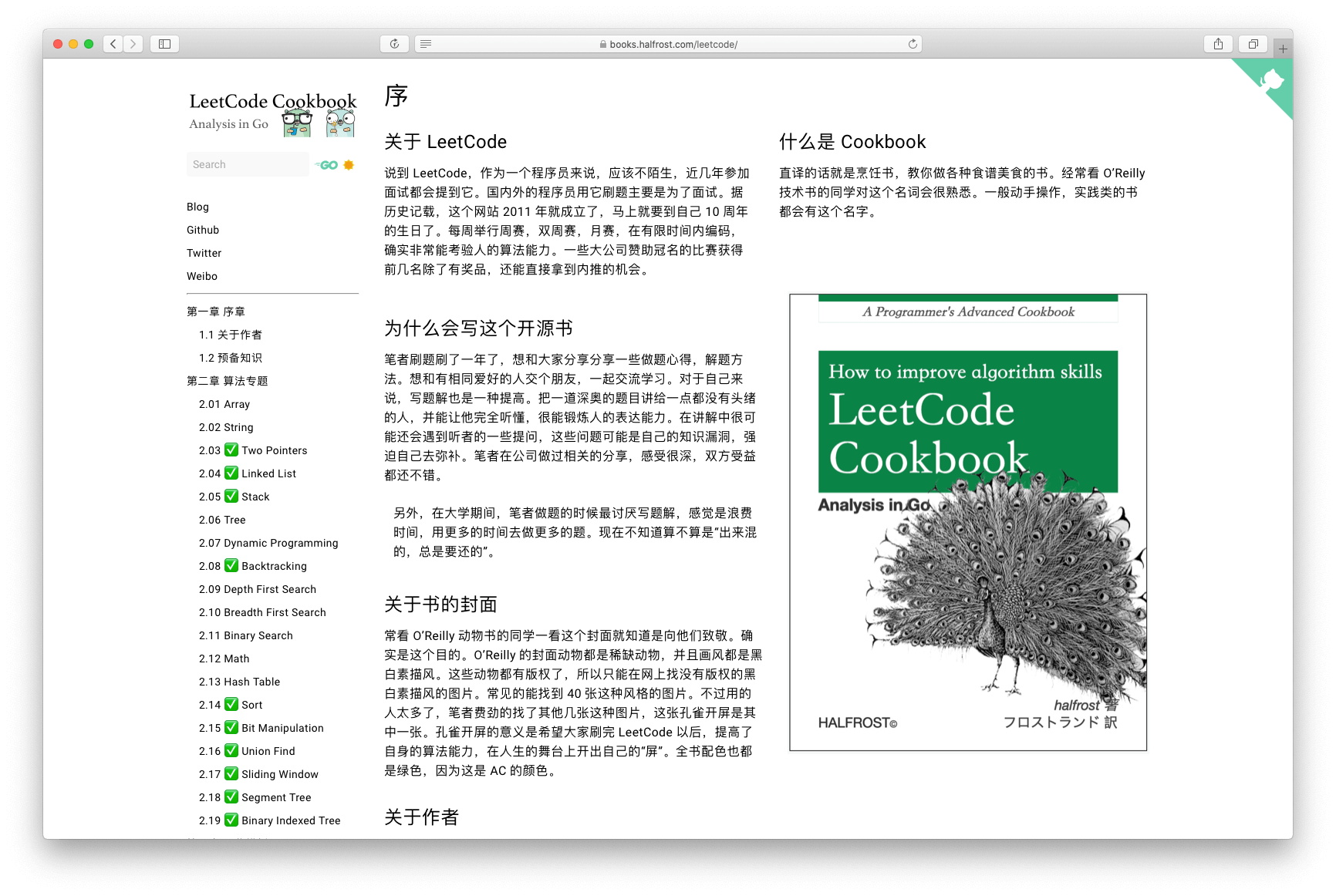Click the 关于书的封面 heading
This screenshot has width=1336, height=896.
(x=440, y=605)
